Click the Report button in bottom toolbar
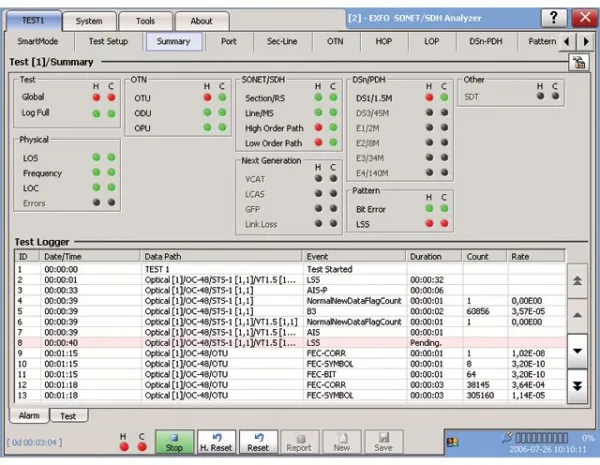The width and height of the screenshot is (600, 465). click(299, 441)
